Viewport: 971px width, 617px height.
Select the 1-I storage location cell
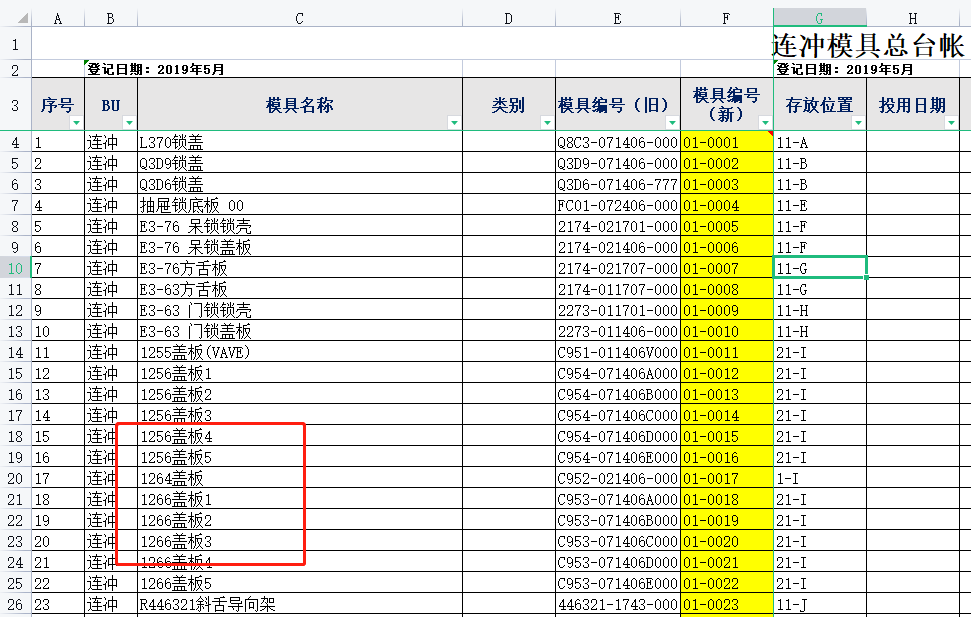819,478
